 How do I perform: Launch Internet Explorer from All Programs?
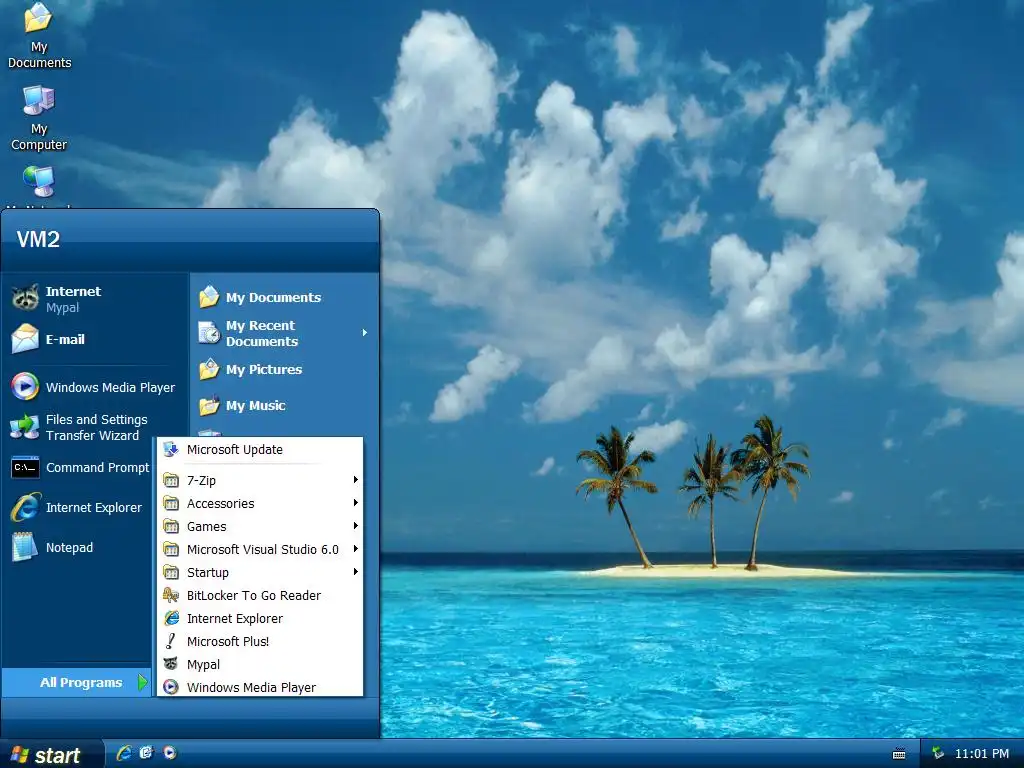(260, 618)
